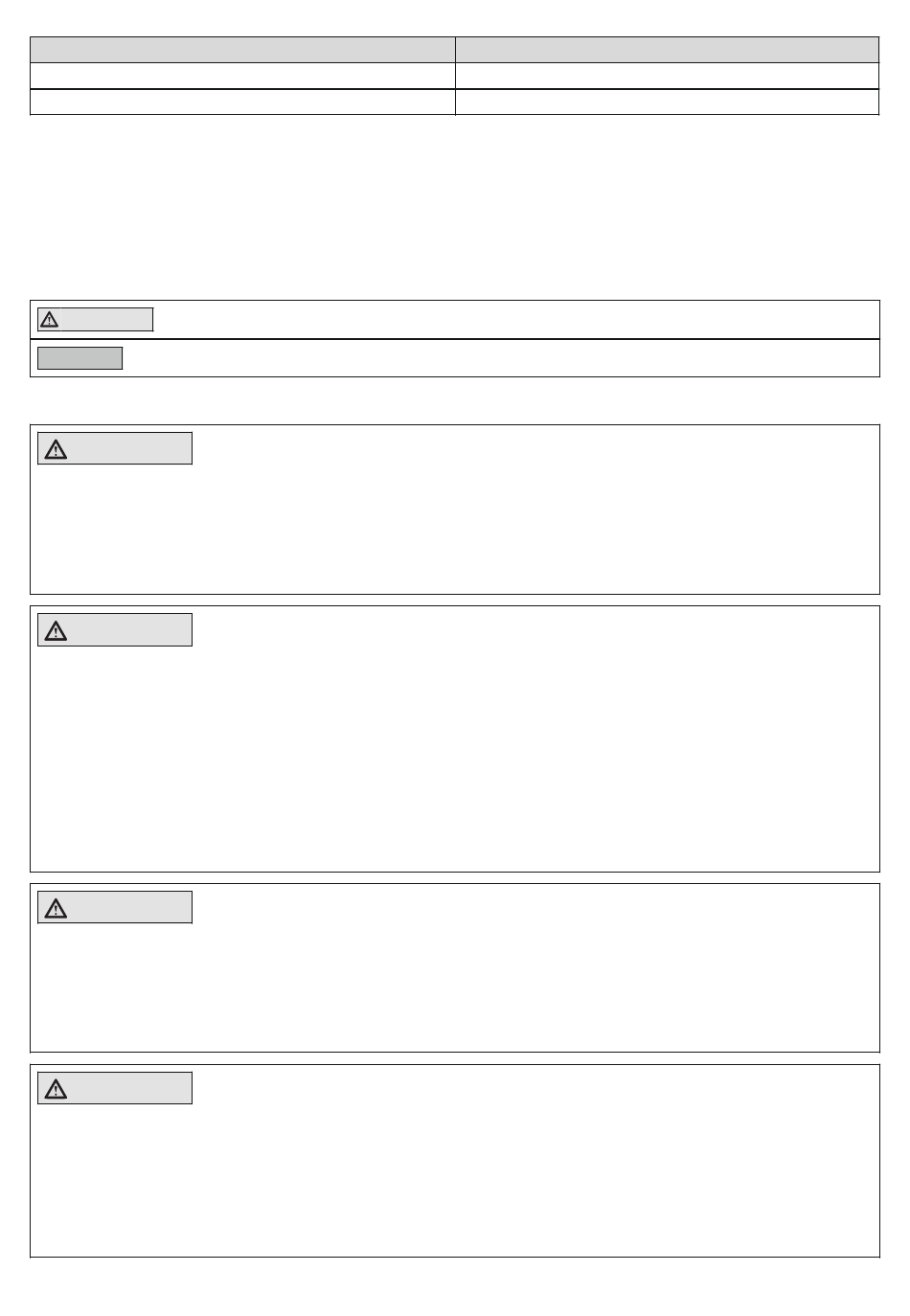Click the warning triangle in the first large notice box
This screenshot has width=910, height=1316.
tap(57, 449)
